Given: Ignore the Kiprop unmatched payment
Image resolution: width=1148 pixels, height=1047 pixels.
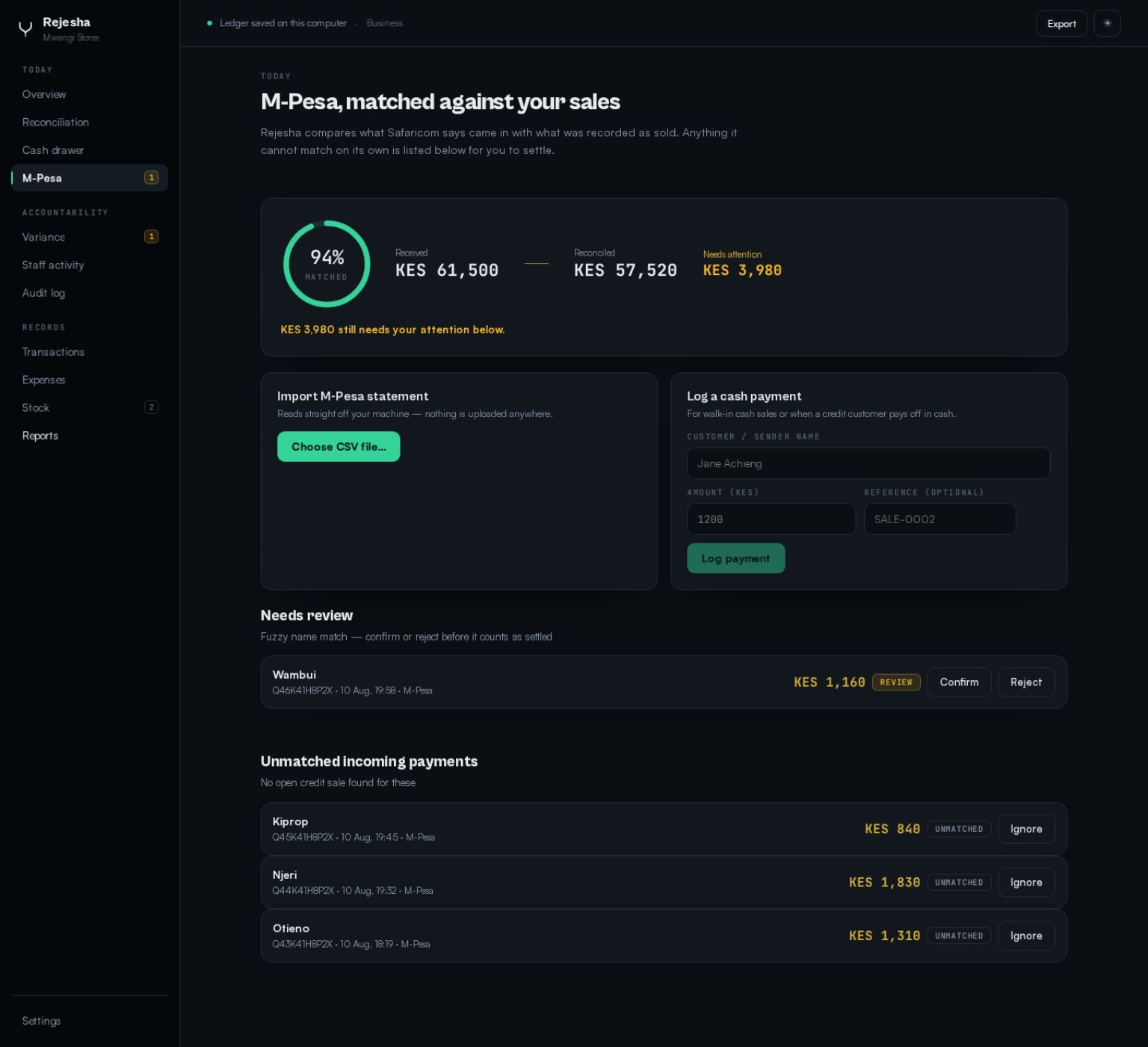Looking at the screenshot, I should coord(1025,829).
